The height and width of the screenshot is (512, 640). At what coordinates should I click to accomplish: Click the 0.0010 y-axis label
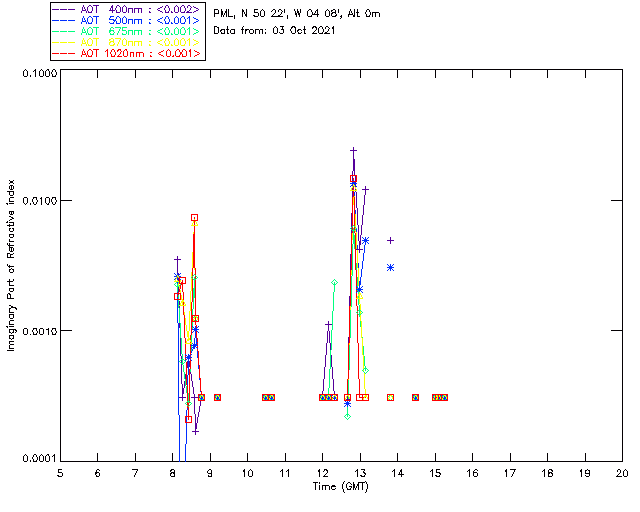point(40,331)
